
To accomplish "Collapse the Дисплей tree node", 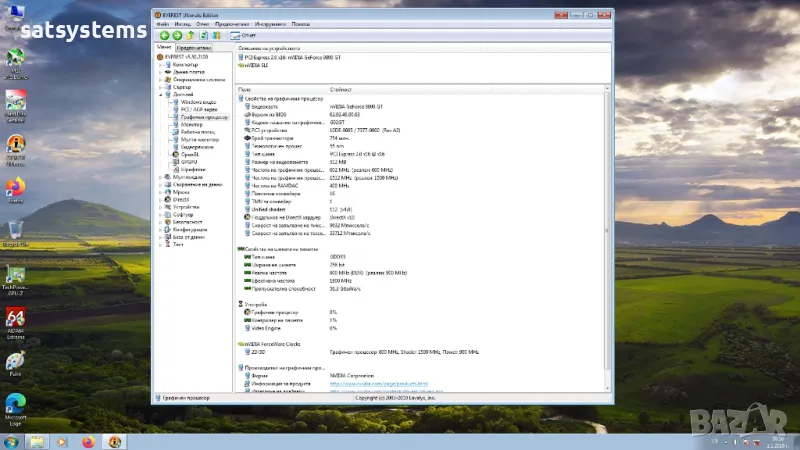I will [x=159, y=94].
